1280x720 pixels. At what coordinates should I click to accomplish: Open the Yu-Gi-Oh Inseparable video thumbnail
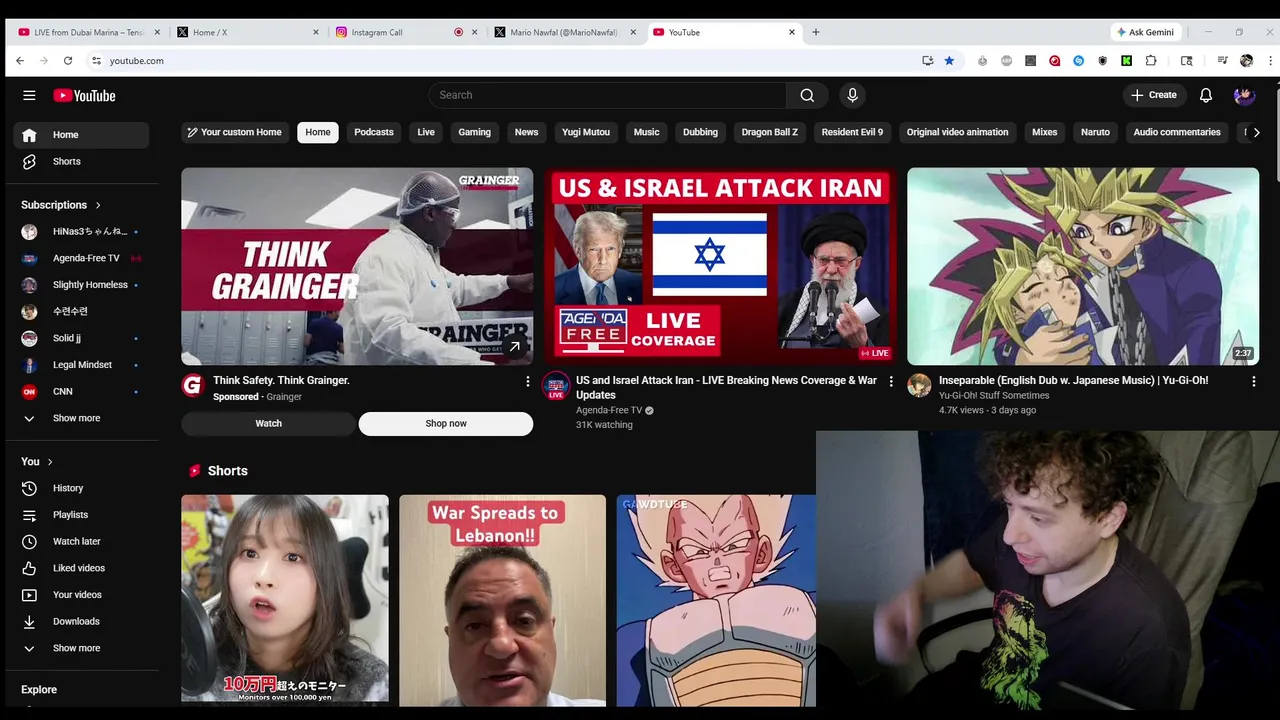(1083, 266)
